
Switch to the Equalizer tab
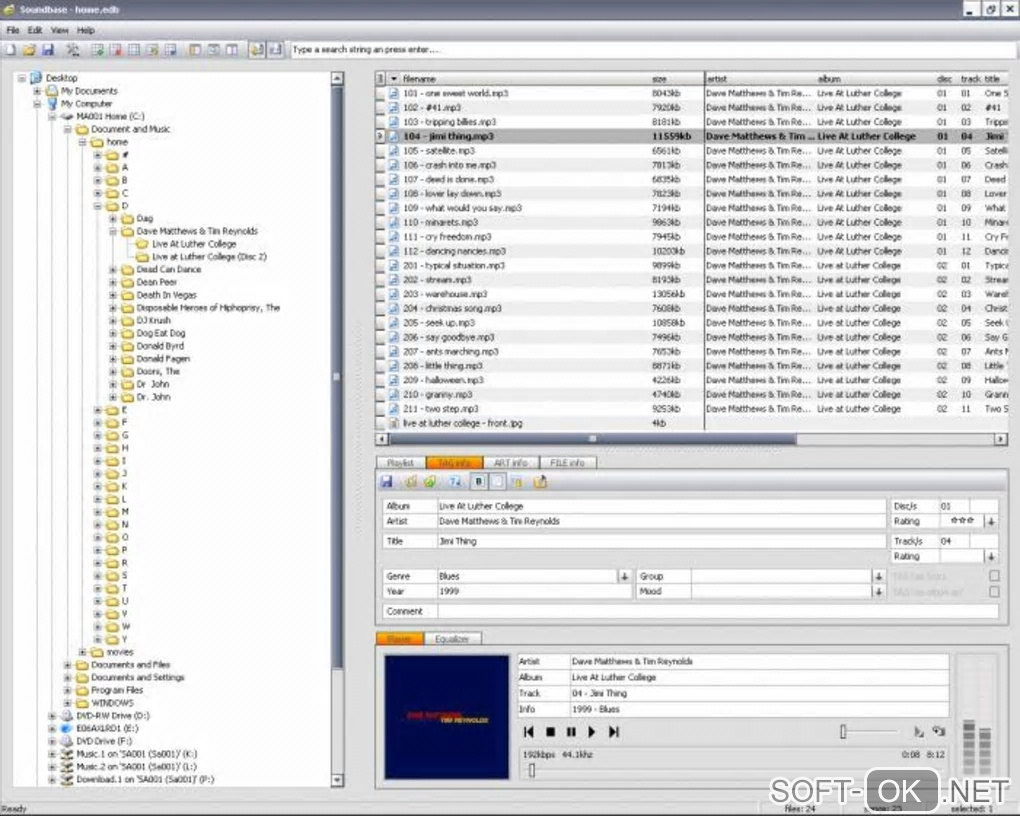click(x=453, y=638)
